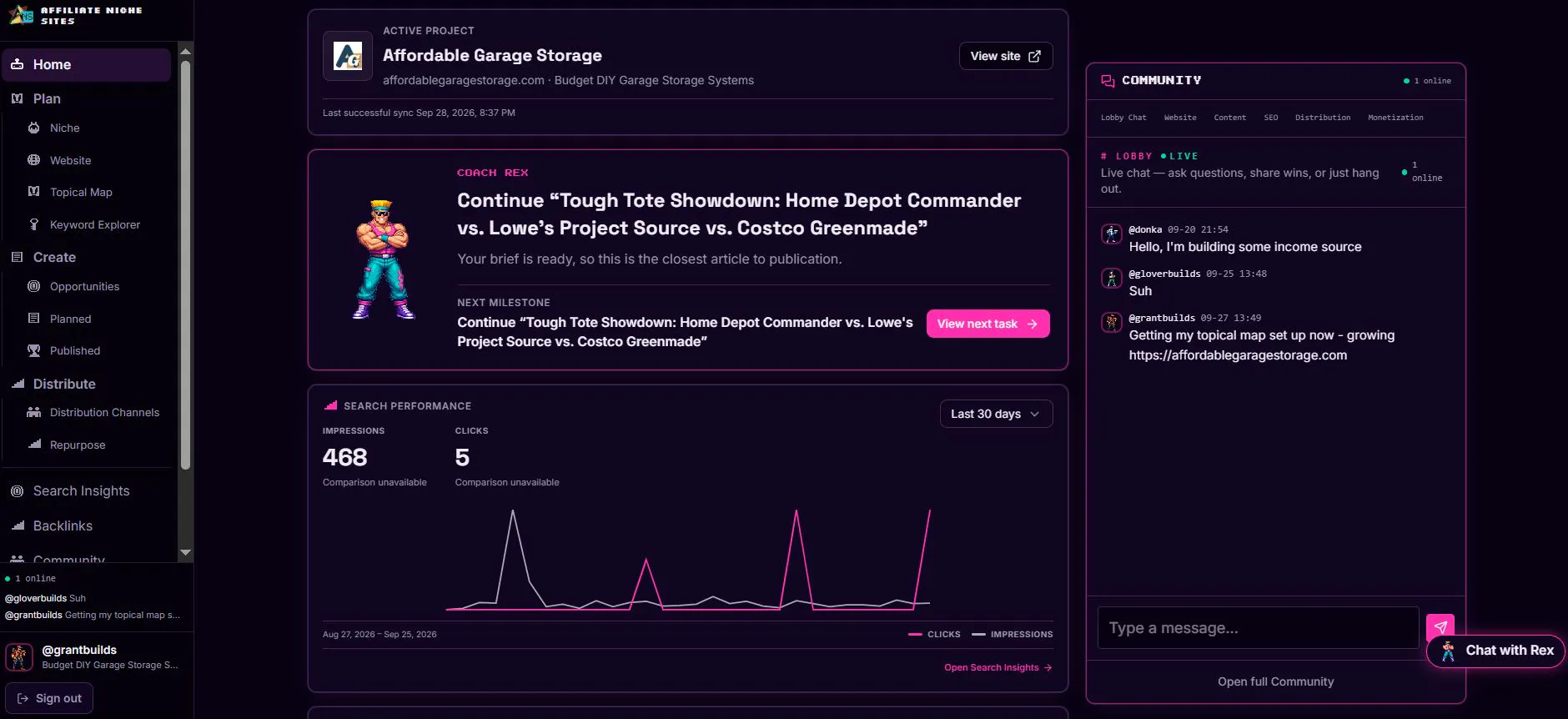Click the Topical Map icon
Image resolution: width=1568 pixels, height=719 pixels.
33,192
